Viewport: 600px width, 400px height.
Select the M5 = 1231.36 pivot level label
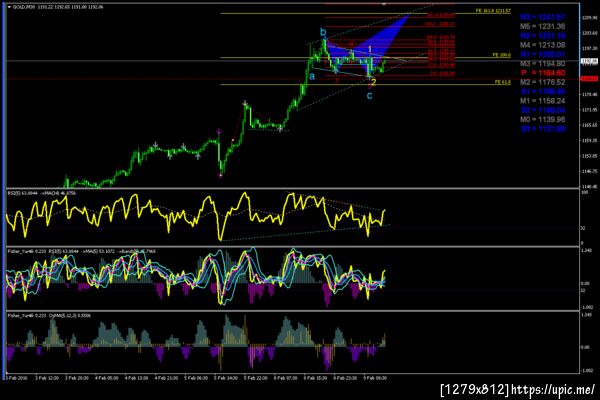coord(542,26)
